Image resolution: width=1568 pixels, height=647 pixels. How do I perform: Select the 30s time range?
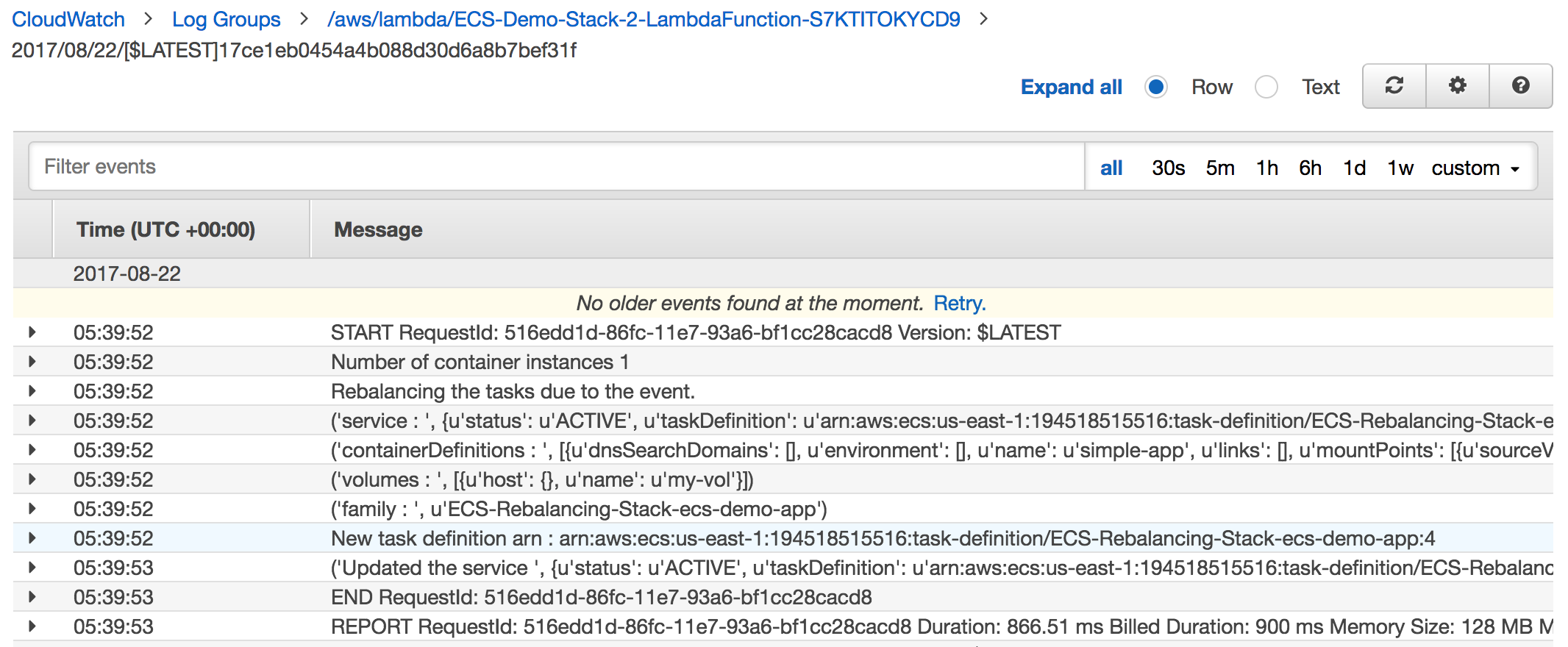(1168, 168)
